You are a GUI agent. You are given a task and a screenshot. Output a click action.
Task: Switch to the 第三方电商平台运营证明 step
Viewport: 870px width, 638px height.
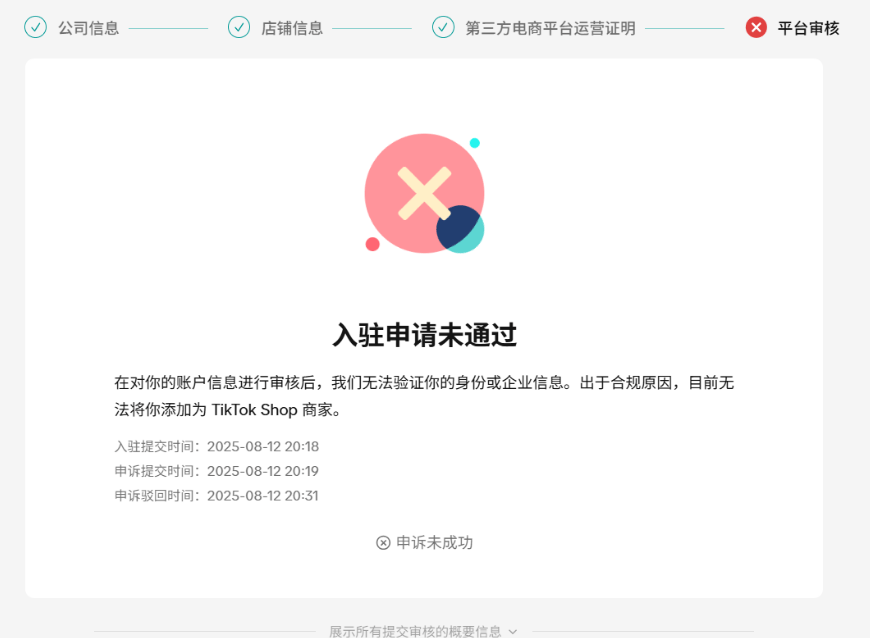pos(550,28)
